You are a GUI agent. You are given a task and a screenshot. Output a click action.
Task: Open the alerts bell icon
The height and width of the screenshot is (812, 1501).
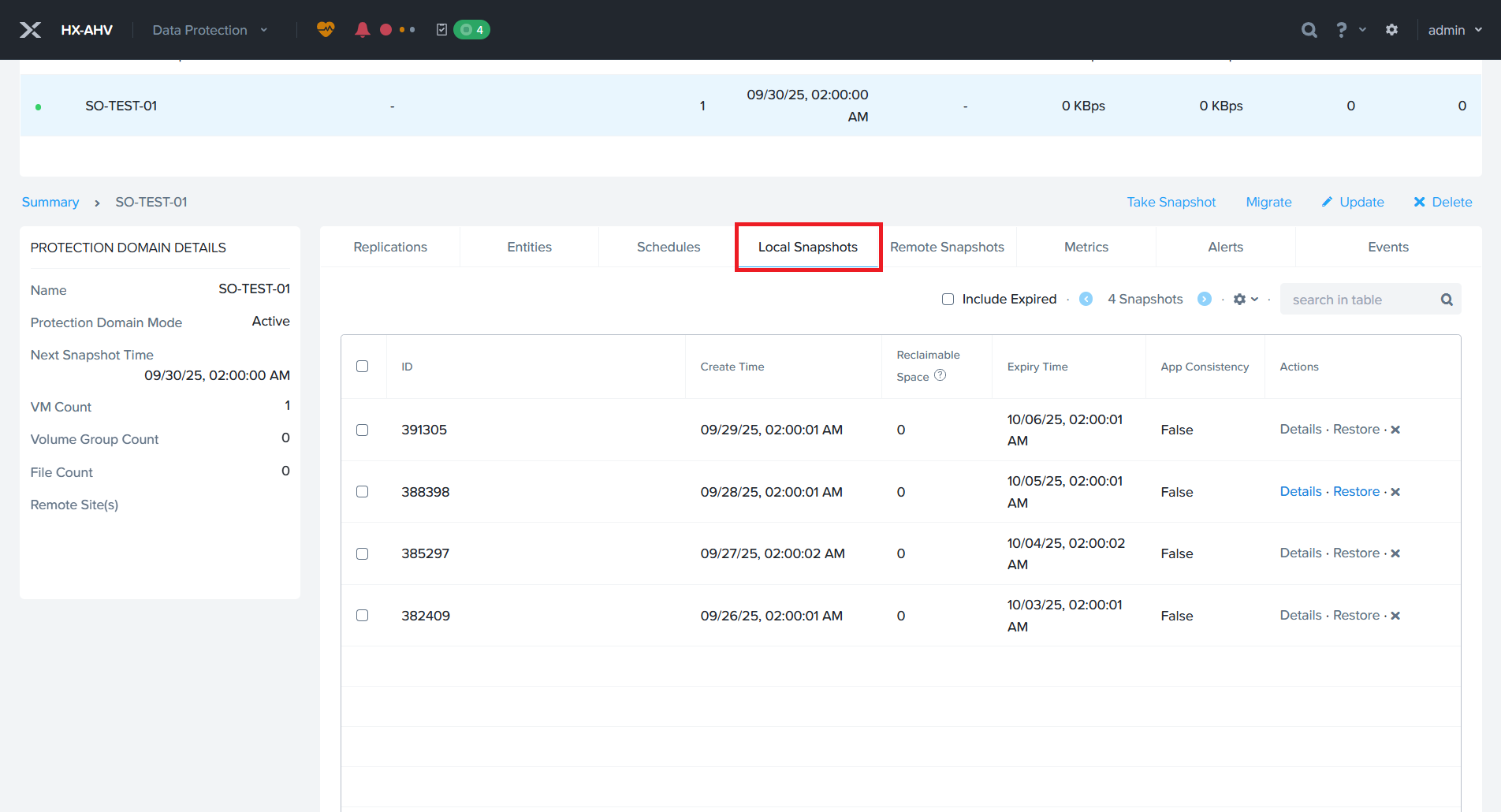[x=362, y=30]
